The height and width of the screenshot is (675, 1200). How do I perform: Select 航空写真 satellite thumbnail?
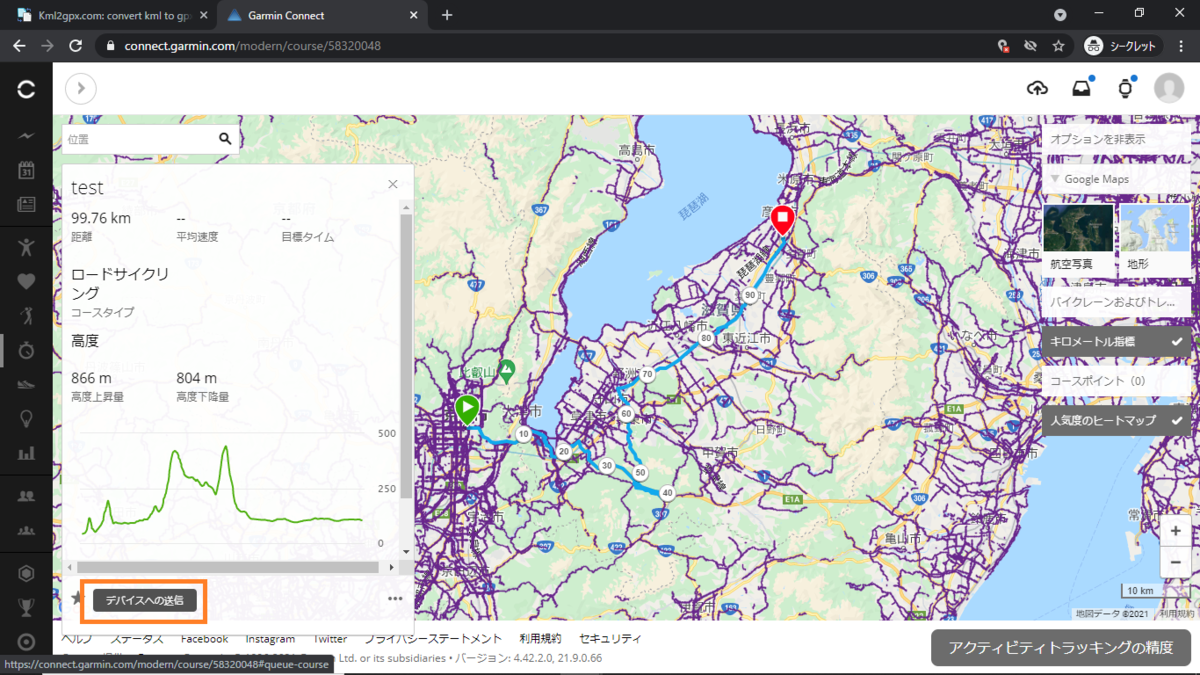pyautogui.click(x=1078, y=241)
